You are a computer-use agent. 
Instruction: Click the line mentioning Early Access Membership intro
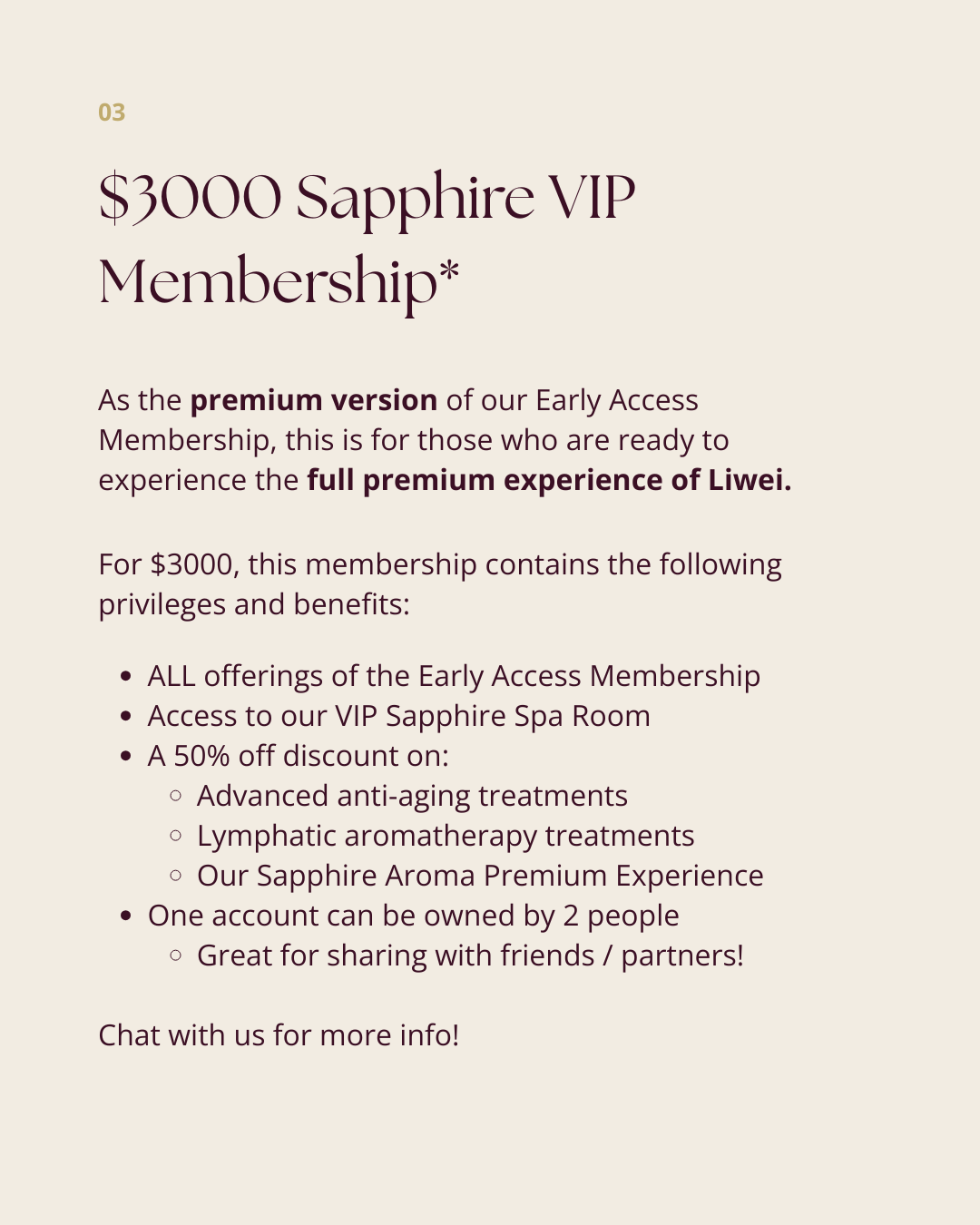point(398,400)
